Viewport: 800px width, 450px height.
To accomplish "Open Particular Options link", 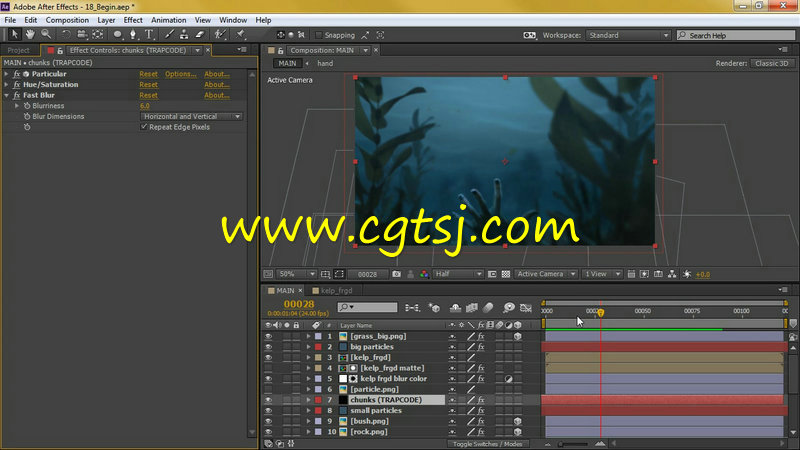I will click(181, 74).
